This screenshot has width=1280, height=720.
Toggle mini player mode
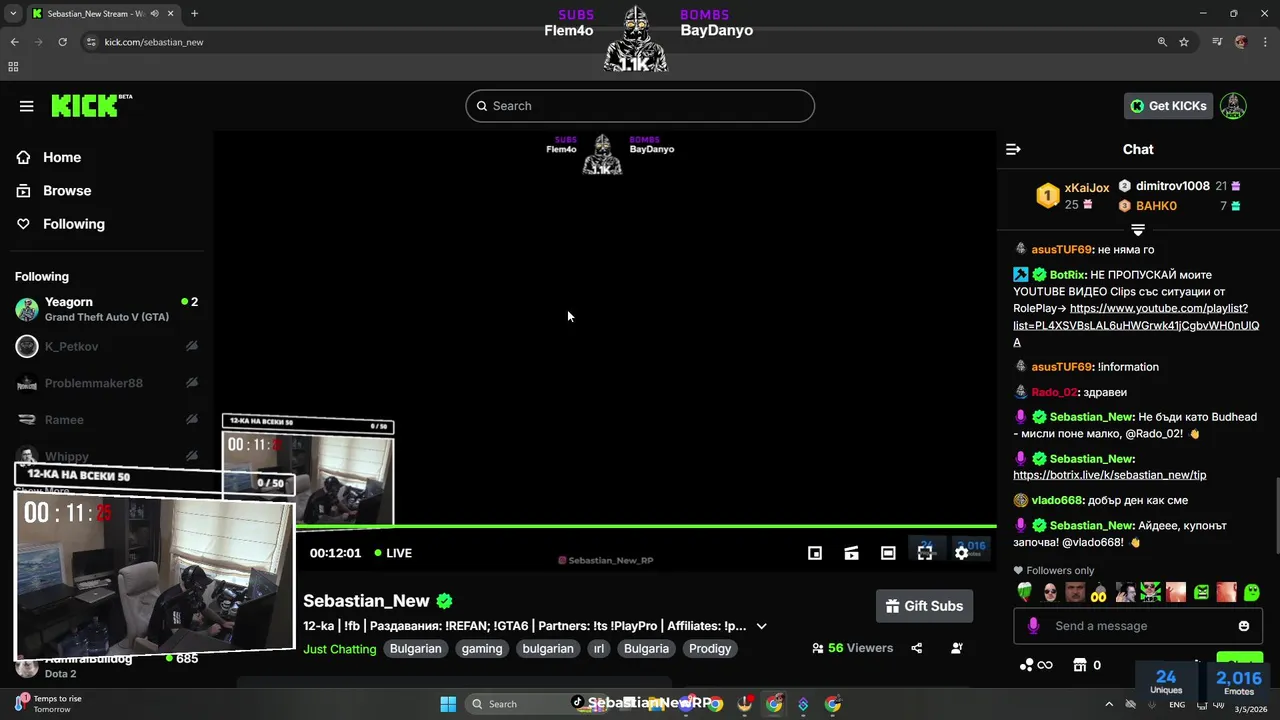click(x=815, y=553)
